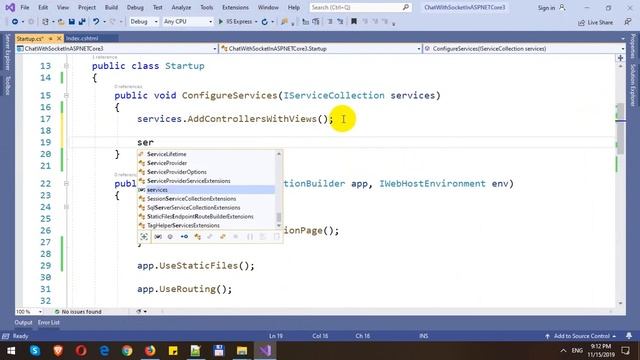Select ServiceProvider in the IntelliSense list
This screenshot has width=640, height=360.
tap(207, 163)
